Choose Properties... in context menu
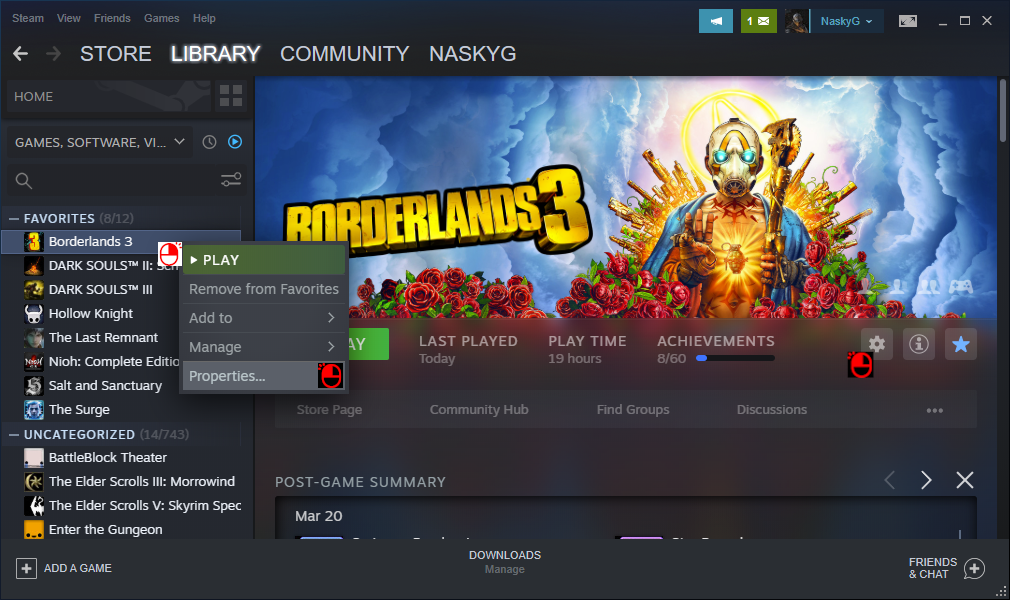This screenshot has height=600, width=1010. (263, 376)
